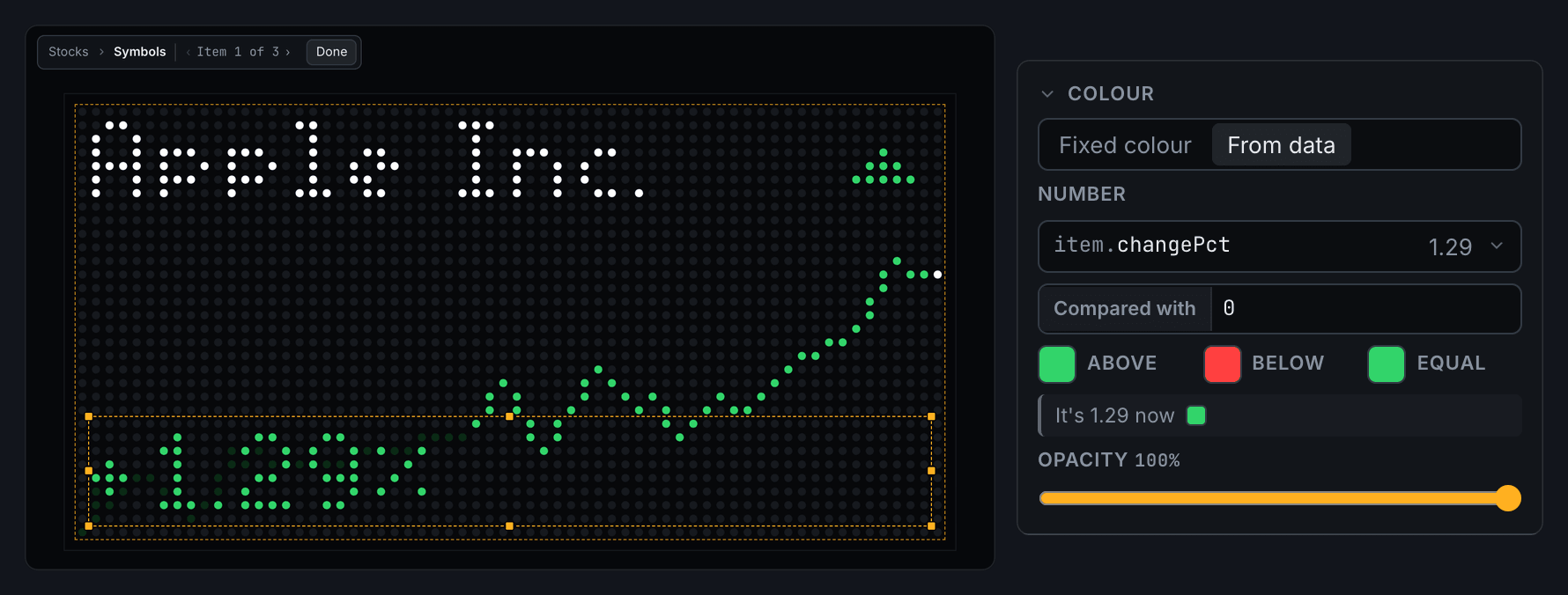Viewport: 1568px width, 595px height.
Task: Collapse the COLOUR section chevron
Action: 1047,93
